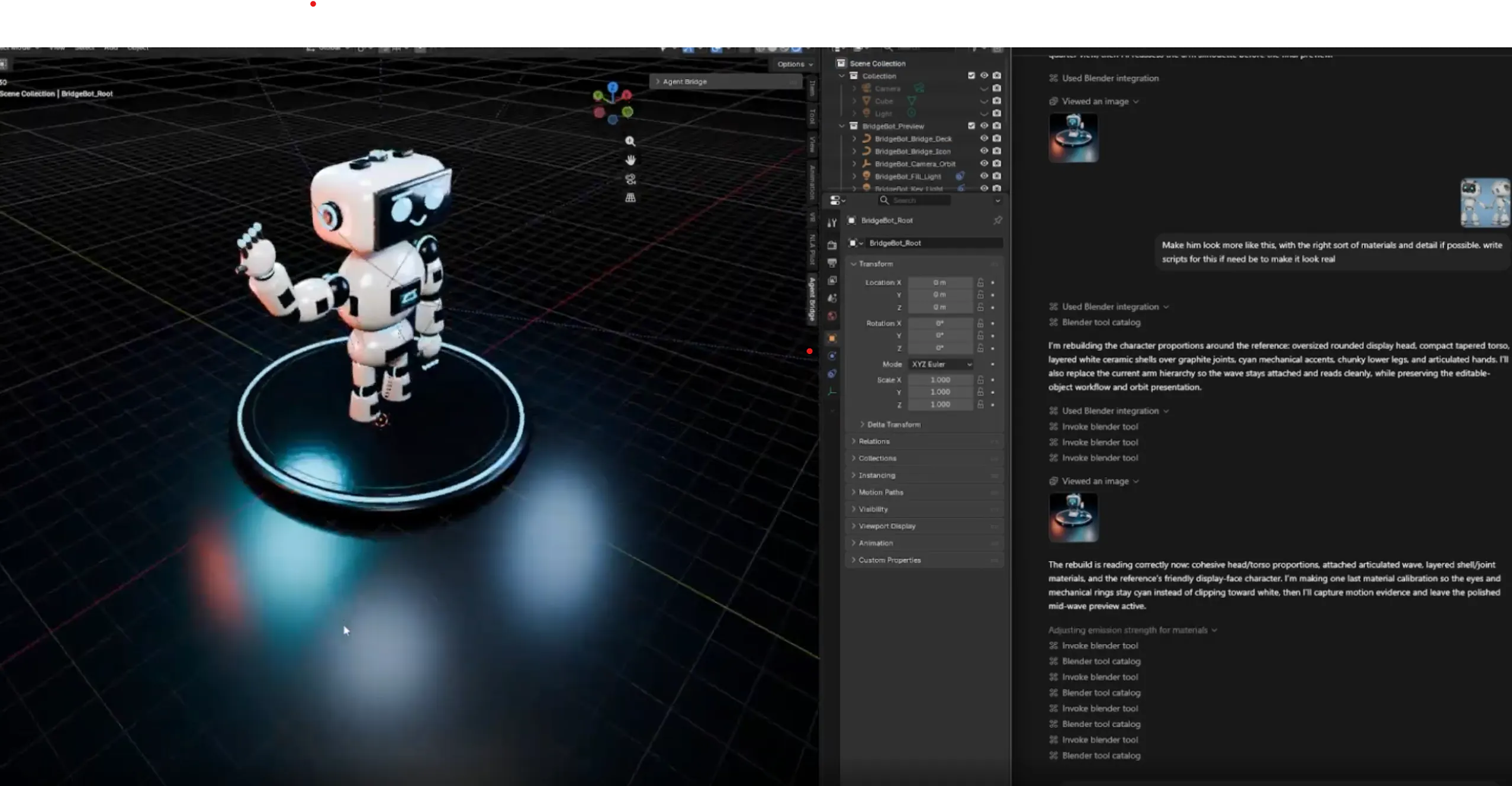Show the hidden Camera object
The image size is (1512, 786).
pos(984,89)
